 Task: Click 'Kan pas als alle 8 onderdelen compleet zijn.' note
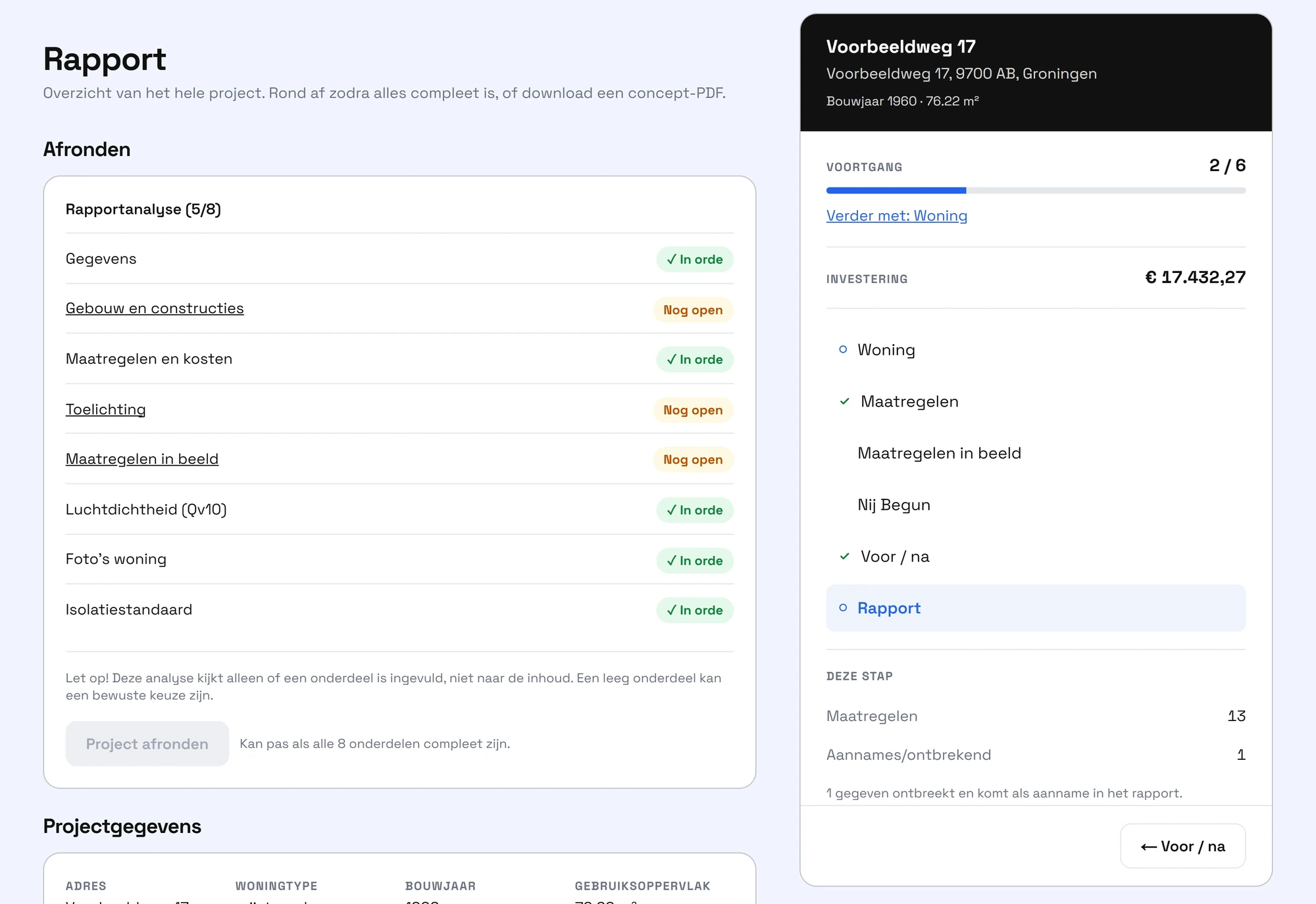(x=374, y=743)
